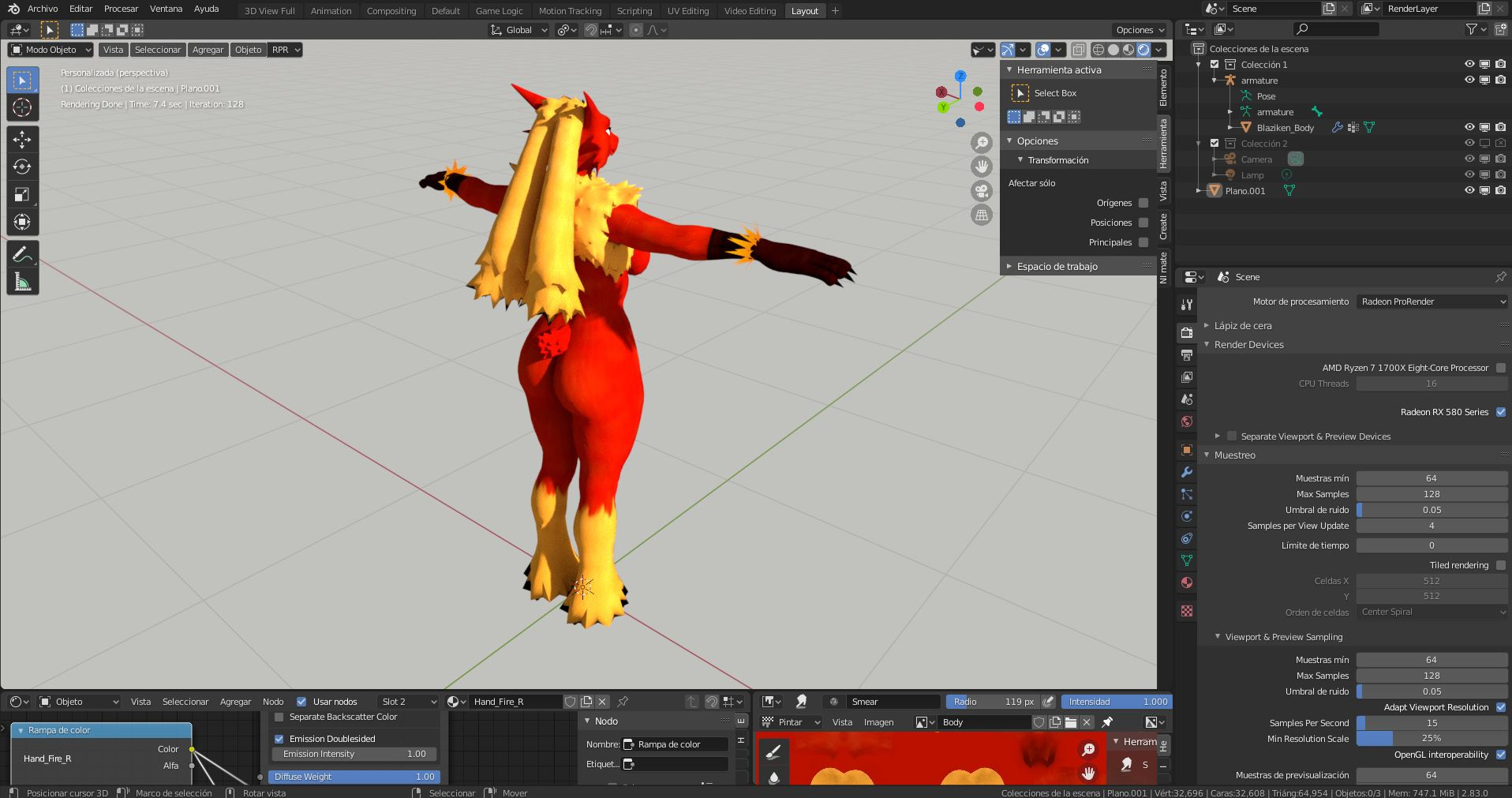Select the Cursor tool in viewport toolbar
This screenshot has height=798, width=1512.
22,107
